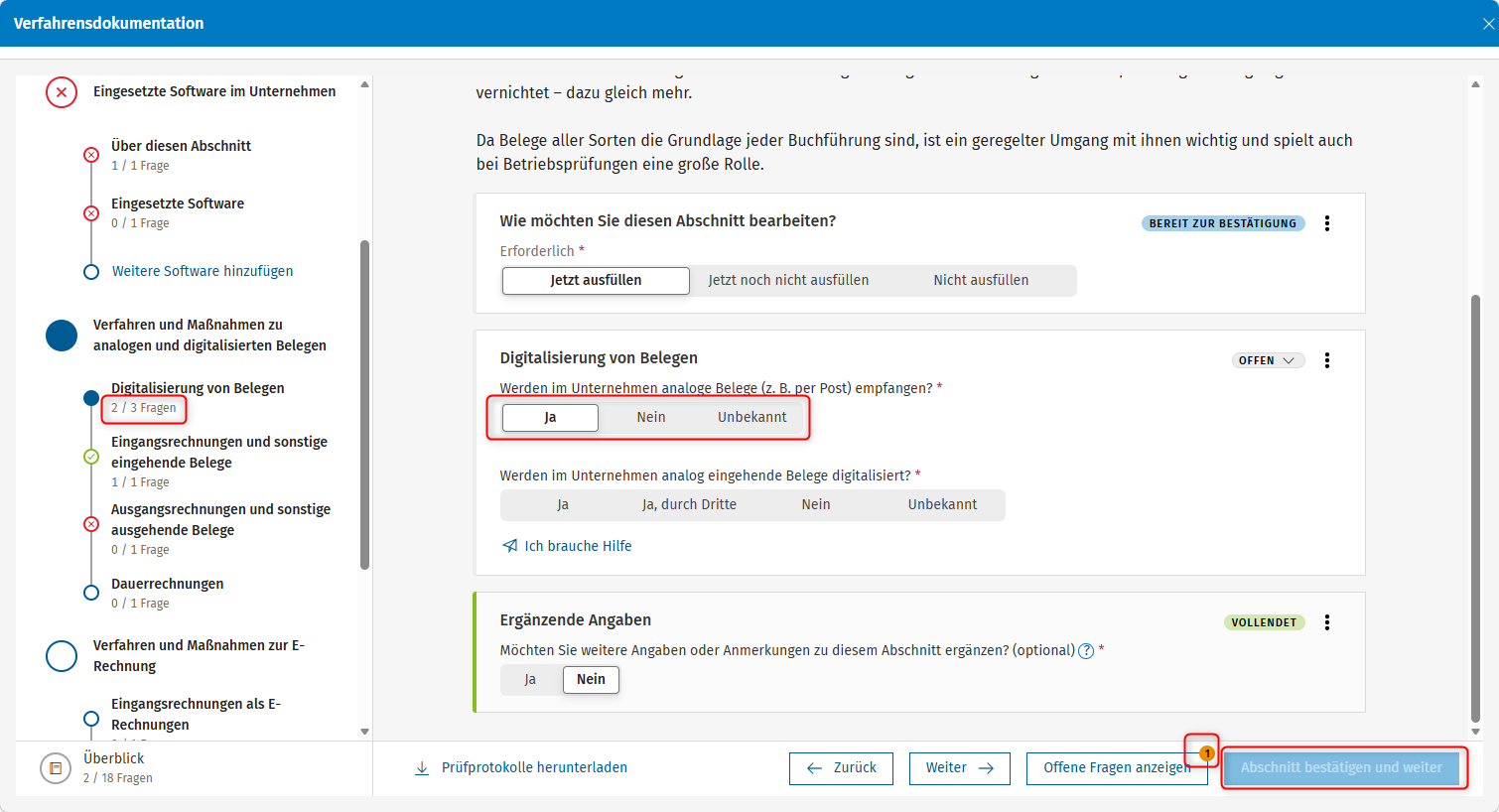Click the 'Ich brauche Hilfe' link
Screen dimensions: 1499x812
567,546
